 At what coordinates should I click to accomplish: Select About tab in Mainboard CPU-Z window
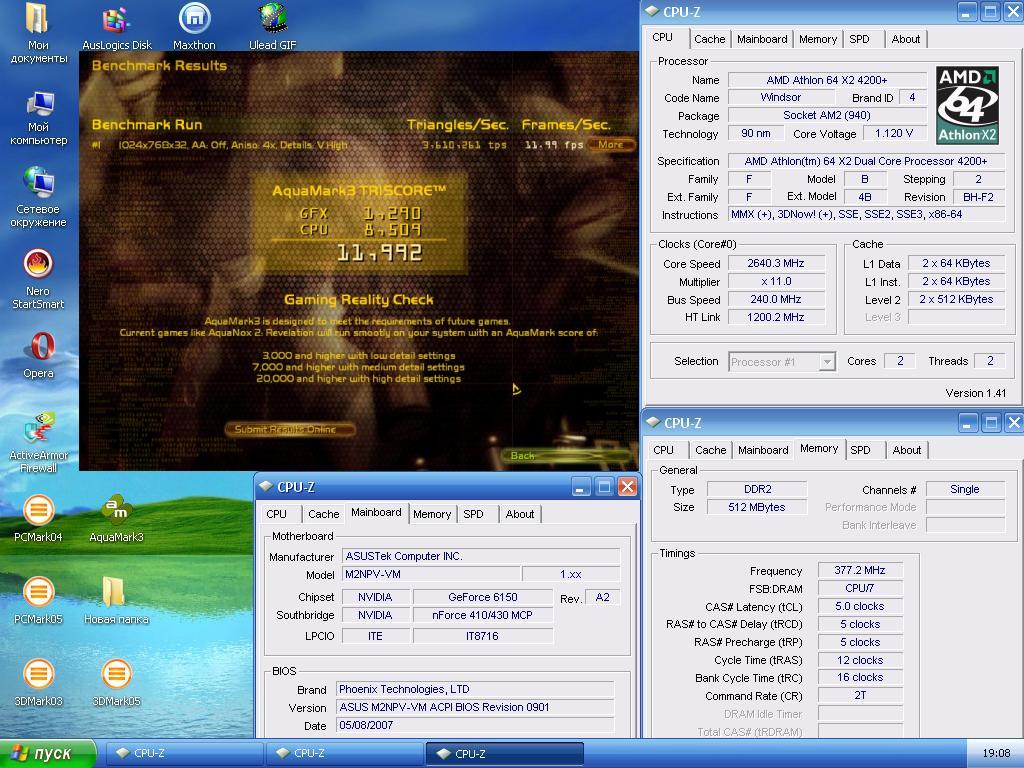pyautogui.click(x=520, y=514)
